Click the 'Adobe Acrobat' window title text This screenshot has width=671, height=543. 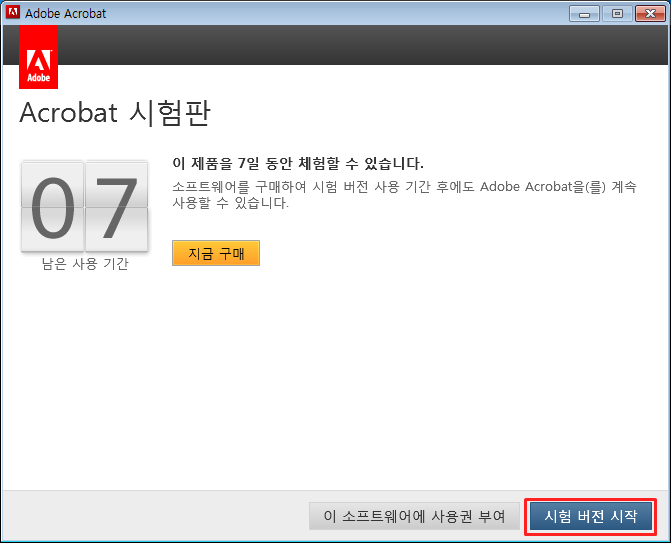tap(65, 13)
